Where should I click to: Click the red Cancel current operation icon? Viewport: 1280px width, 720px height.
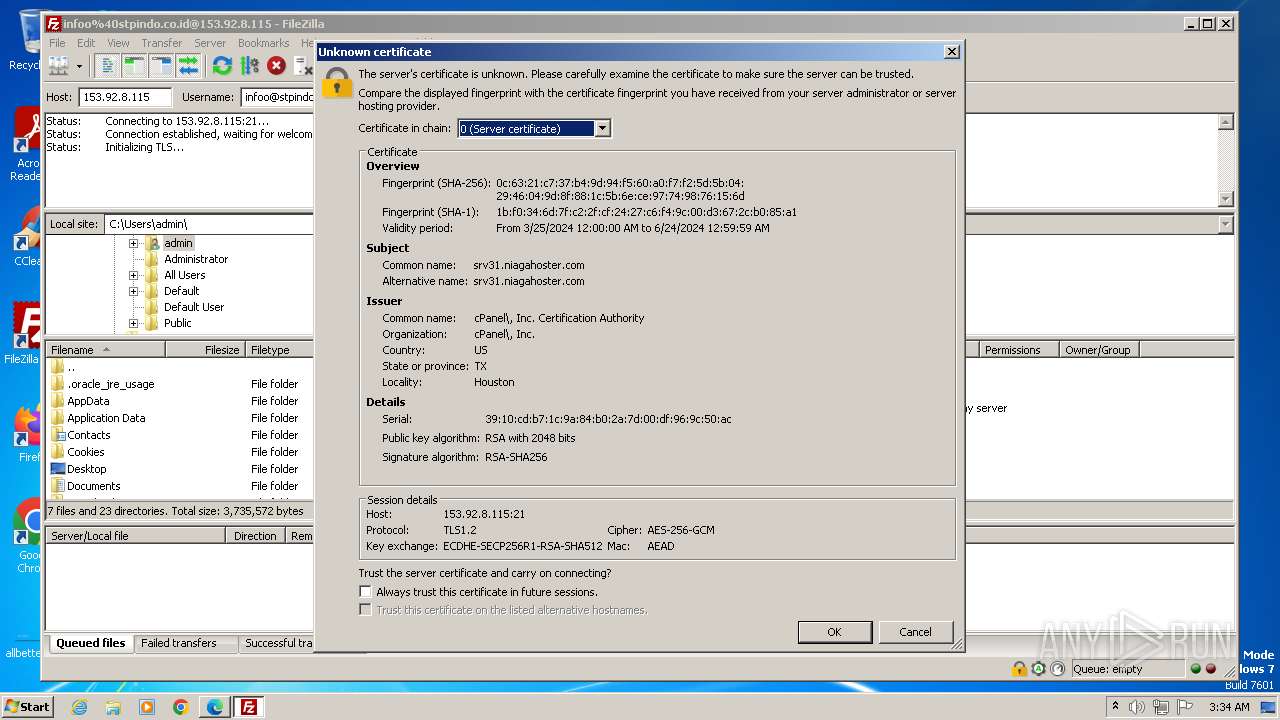(276, 66)
